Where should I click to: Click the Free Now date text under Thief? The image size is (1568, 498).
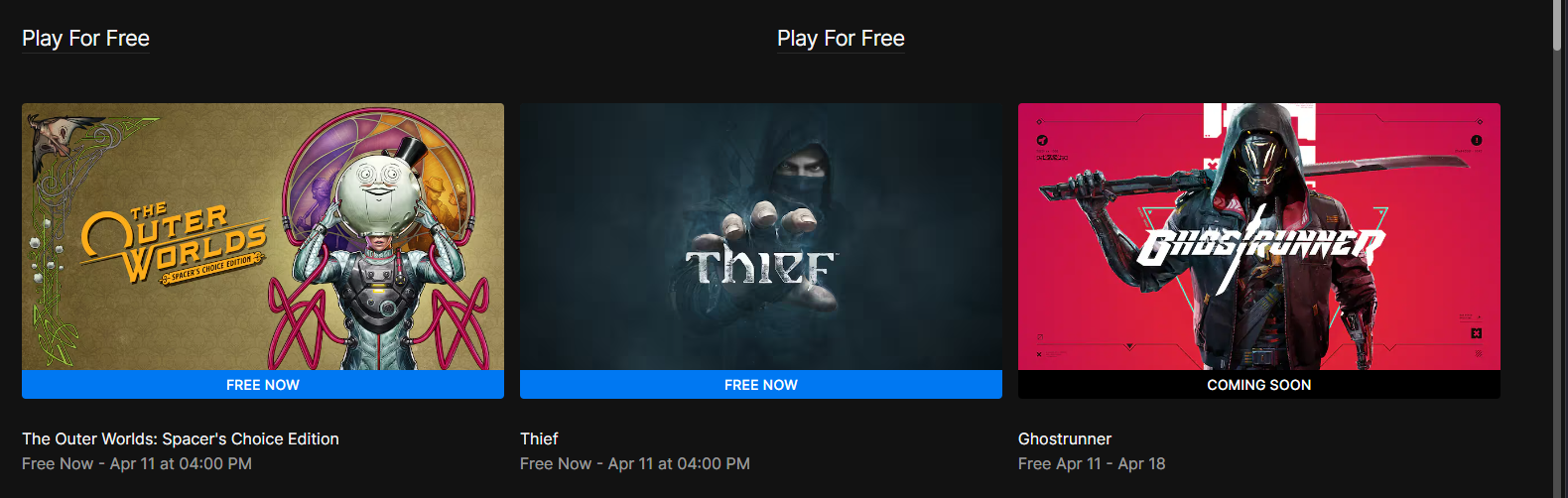[x=635, y=463]
